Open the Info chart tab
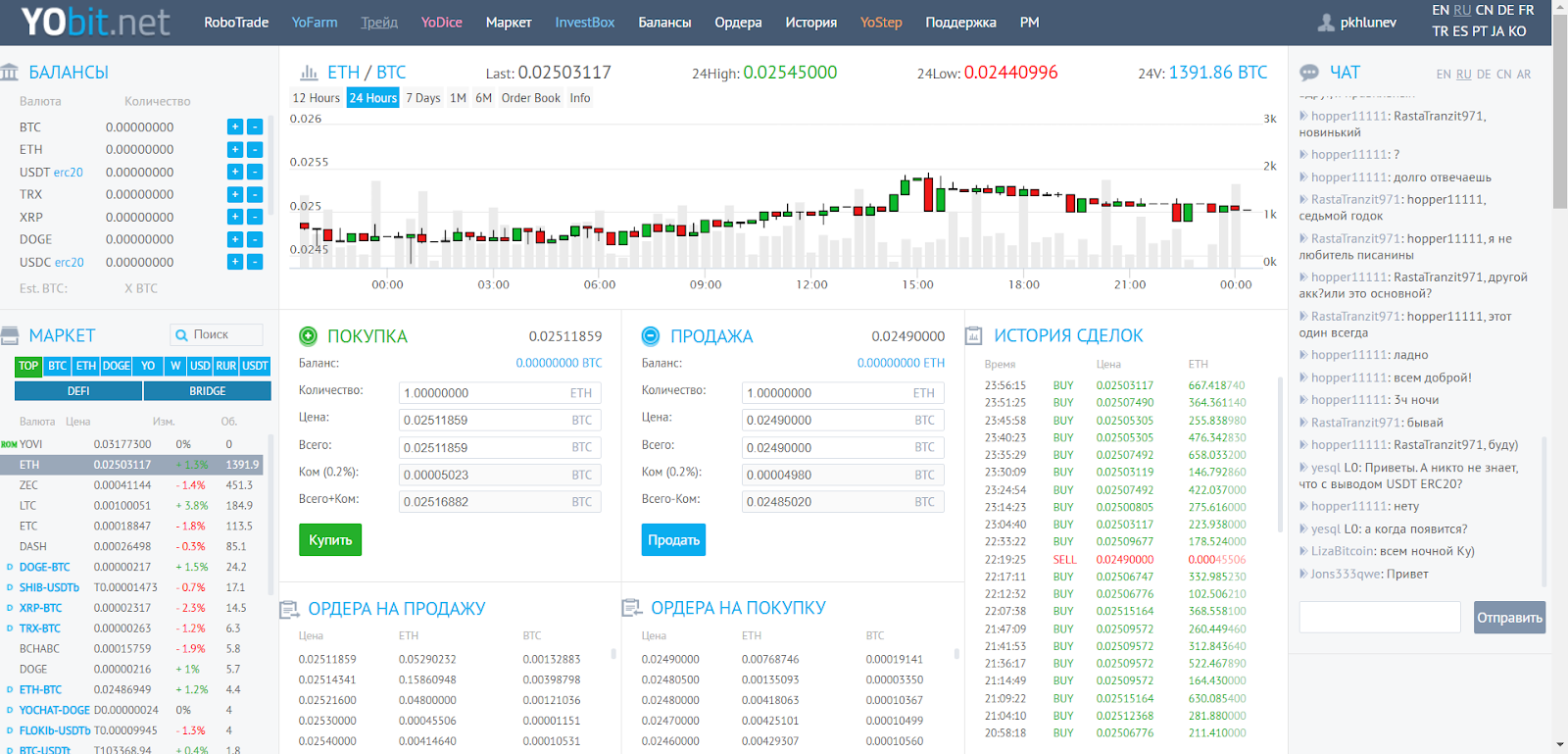 [580, 98]
